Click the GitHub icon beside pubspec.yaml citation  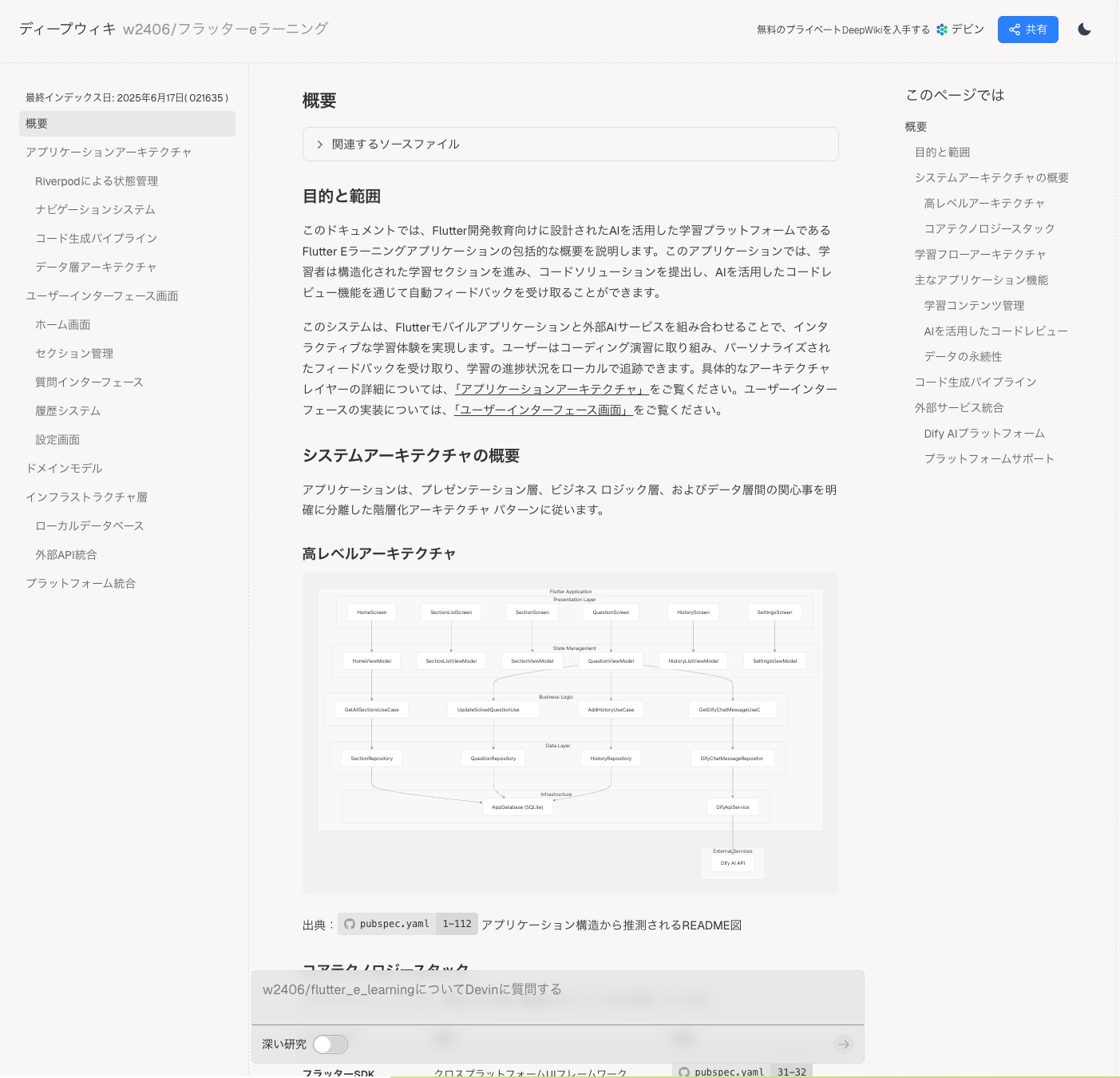[x=350, y=924]
